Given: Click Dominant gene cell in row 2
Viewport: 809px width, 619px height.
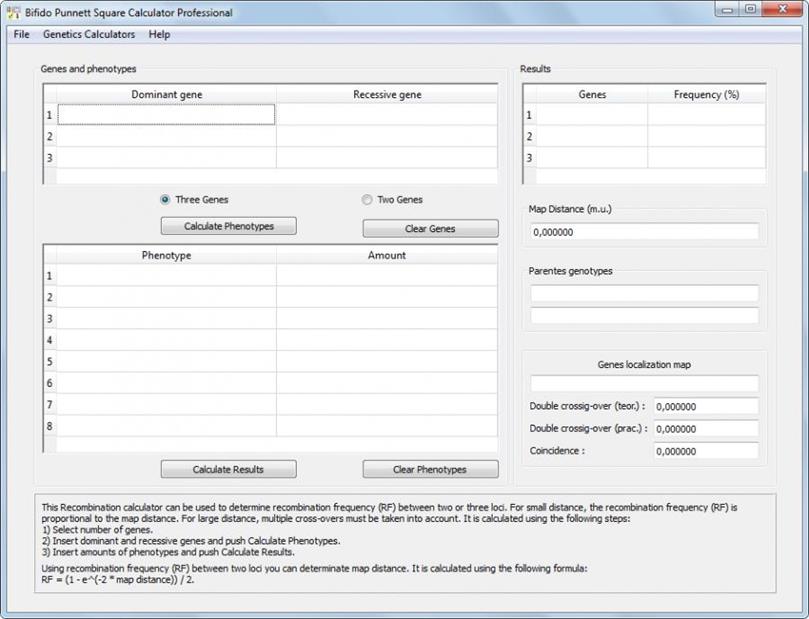Looking at the screenshot, I should (166, 136).
